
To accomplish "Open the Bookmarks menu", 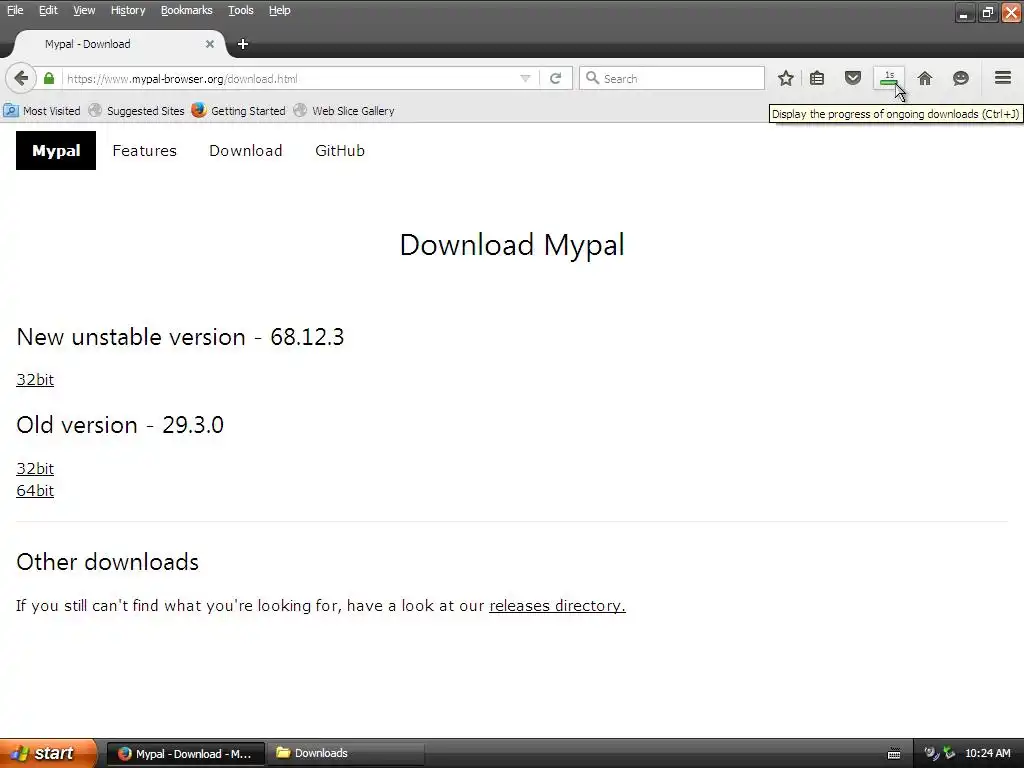I will 187,10.
